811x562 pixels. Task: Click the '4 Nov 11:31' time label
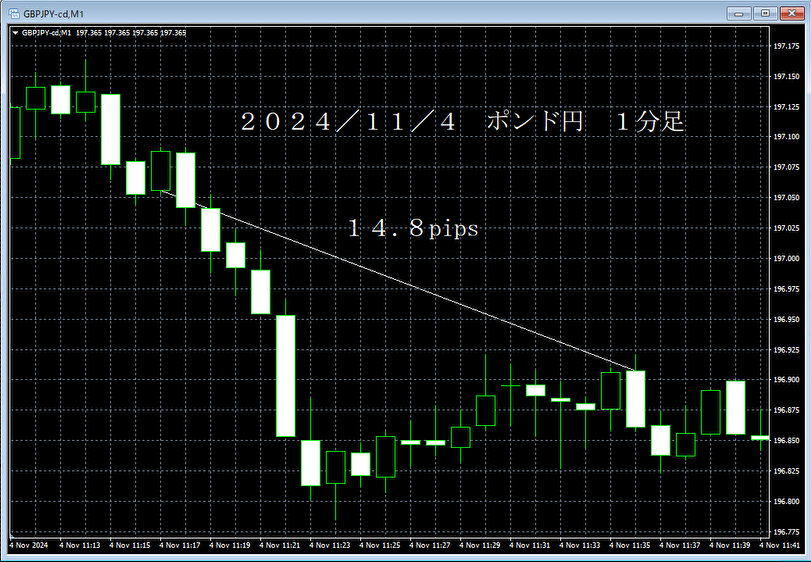click(x=530, y=545)
